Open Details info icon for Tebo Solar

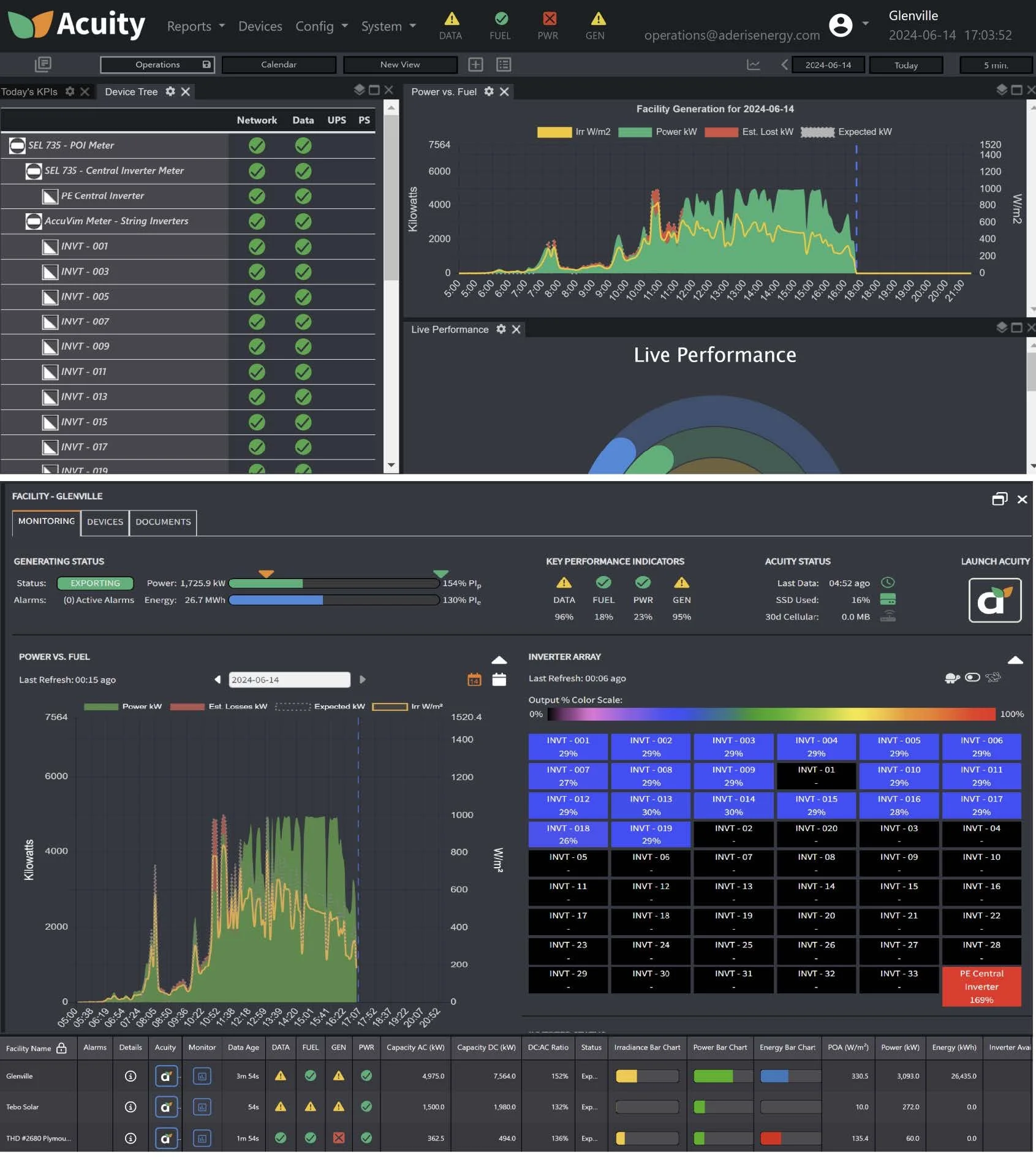coord(130,1107)
